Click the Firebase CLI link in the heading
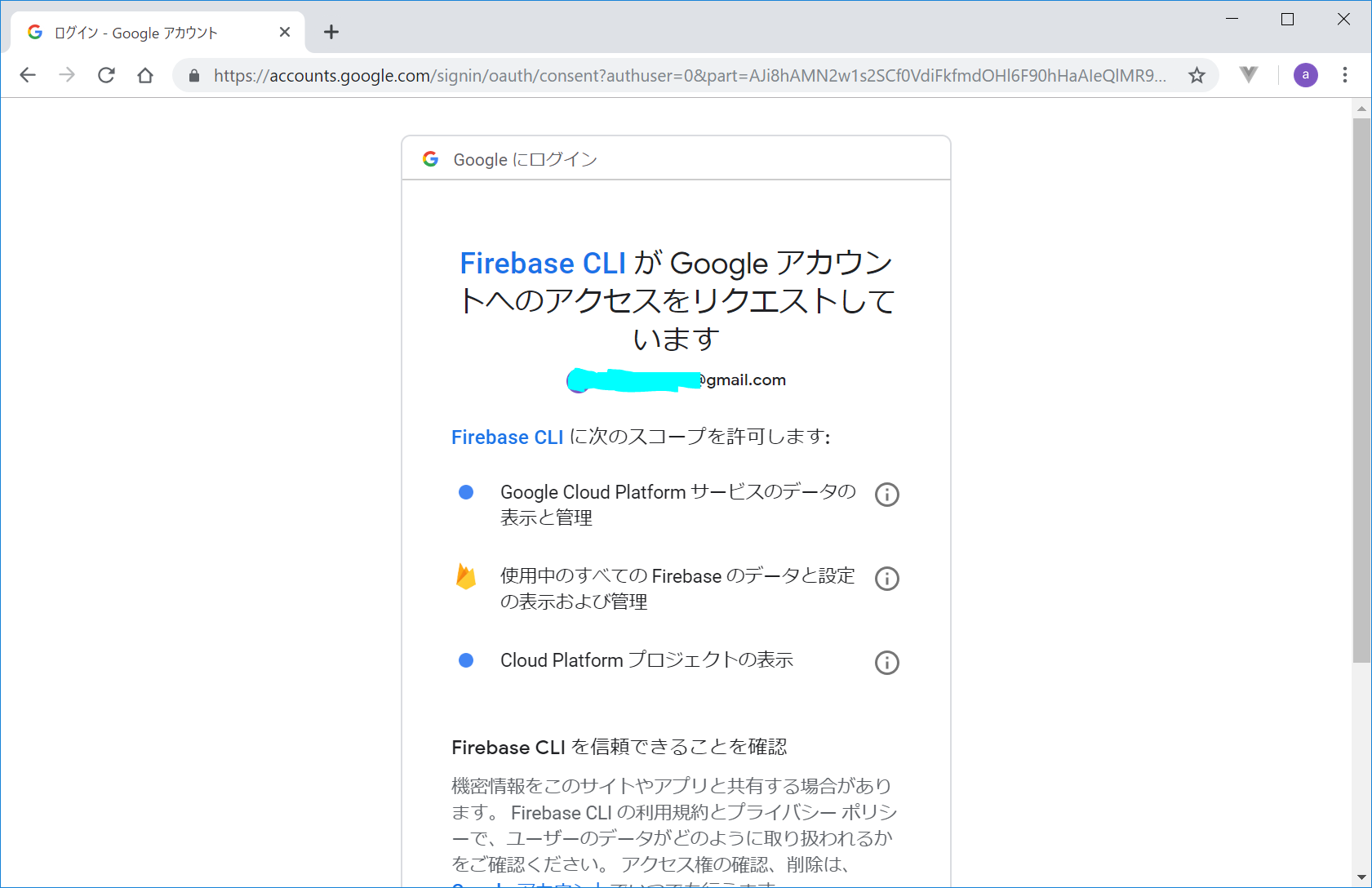1372x888 pixels. point(543,264)
